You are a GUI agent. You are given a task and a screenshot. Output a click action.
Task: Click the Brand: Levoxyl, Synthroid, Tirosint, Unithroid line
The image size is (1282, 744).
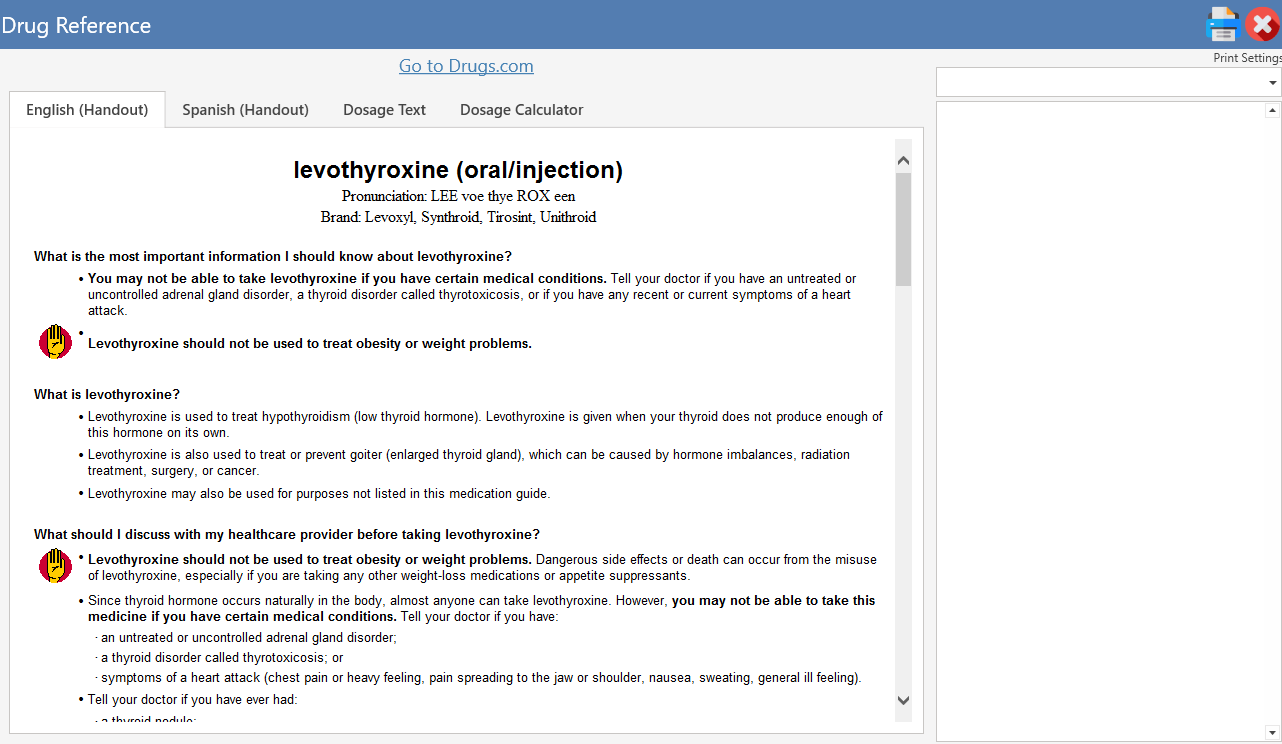coord(458,217)
